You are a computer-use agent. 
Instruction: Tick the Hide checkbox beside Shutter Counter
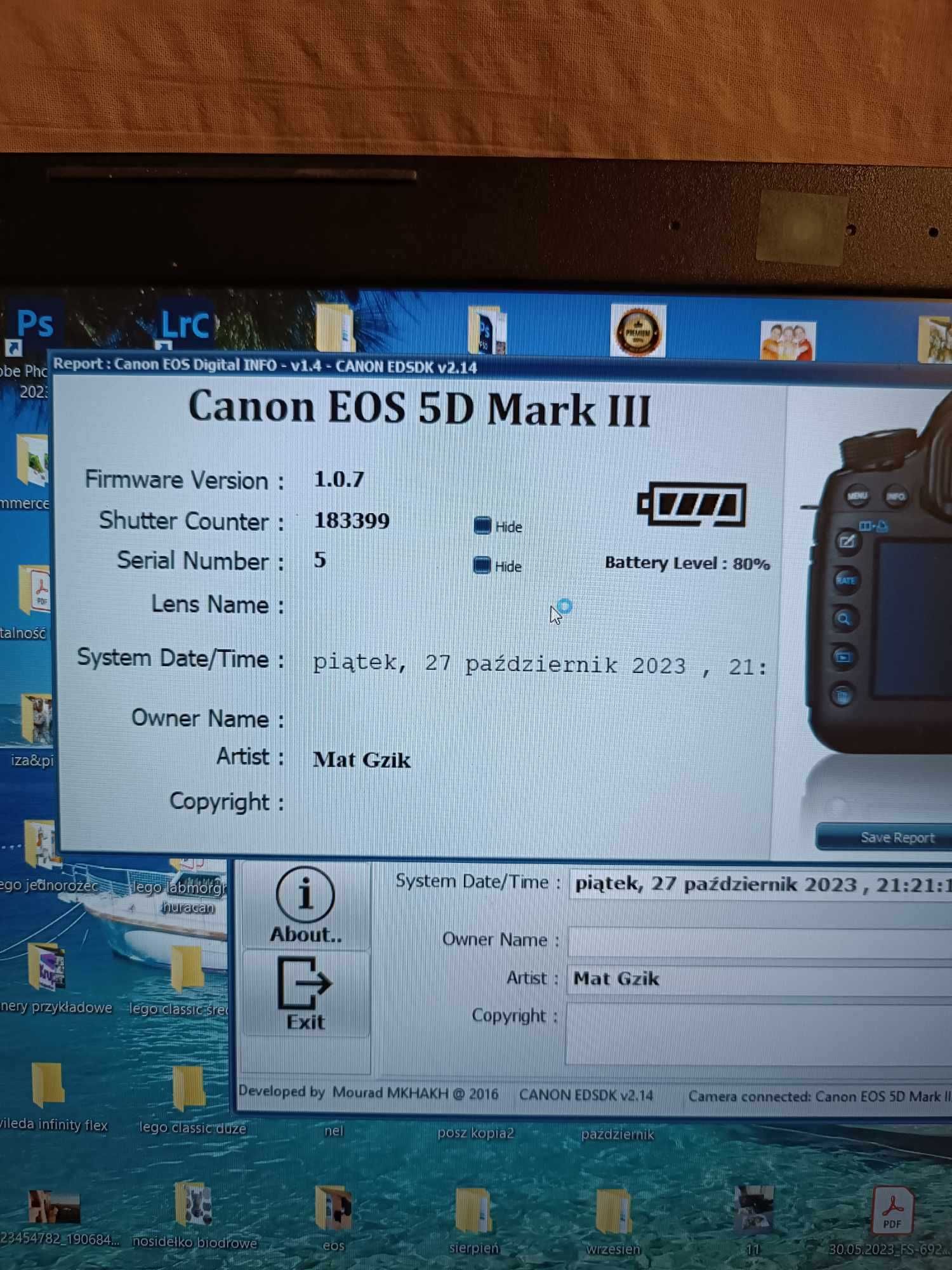click(482, 525)
